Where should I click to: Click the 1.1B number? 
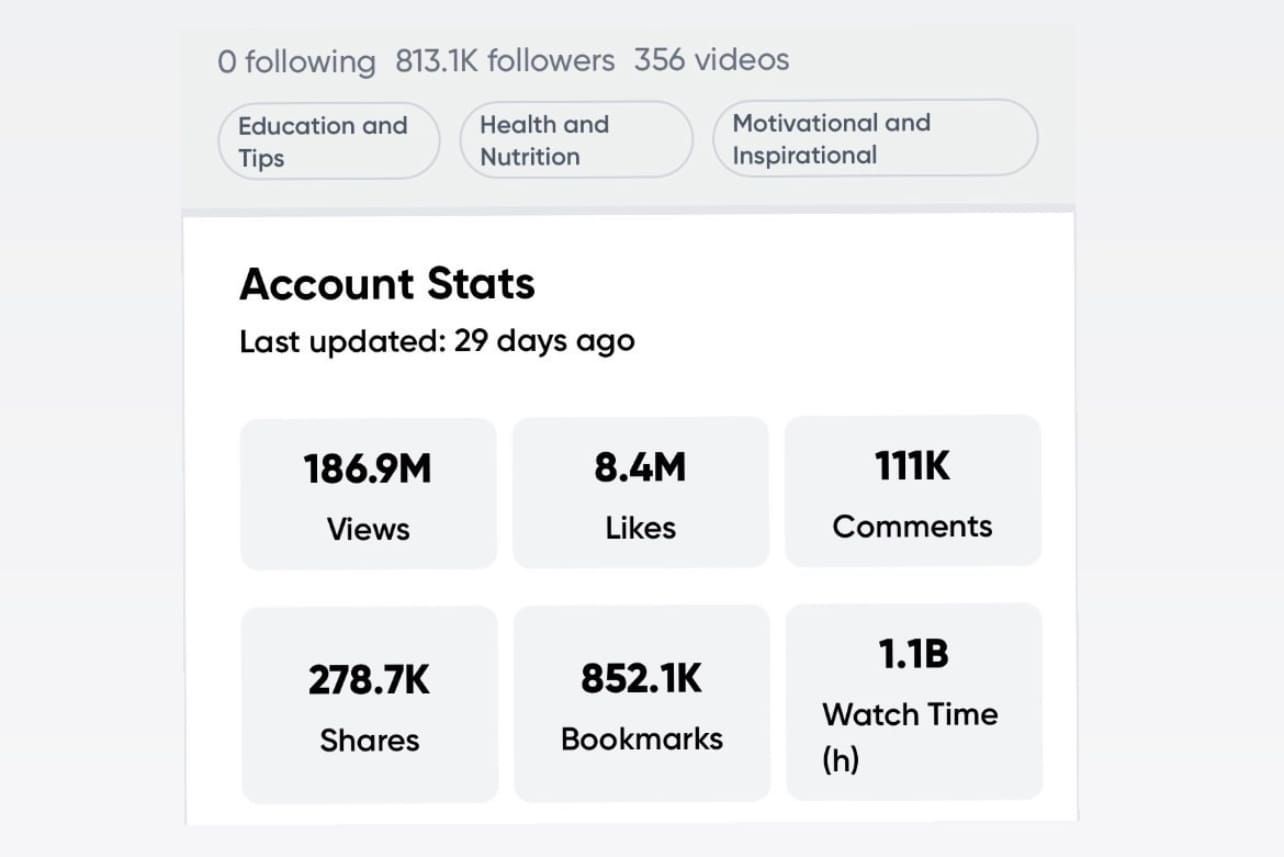(x=913, y=654)
